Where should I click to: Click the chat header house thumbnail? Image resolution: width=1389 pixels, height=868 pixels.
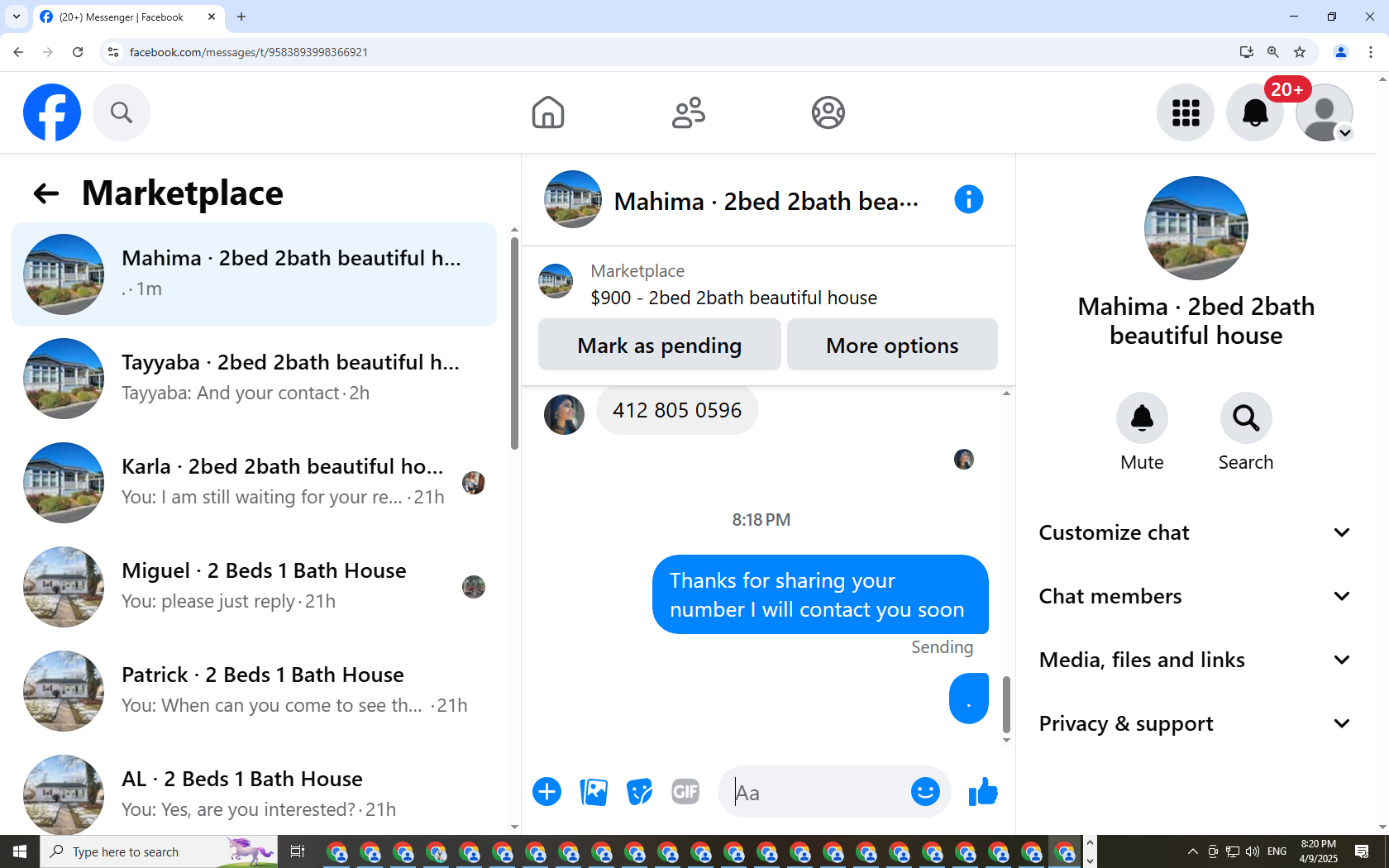tap(573, 199)
